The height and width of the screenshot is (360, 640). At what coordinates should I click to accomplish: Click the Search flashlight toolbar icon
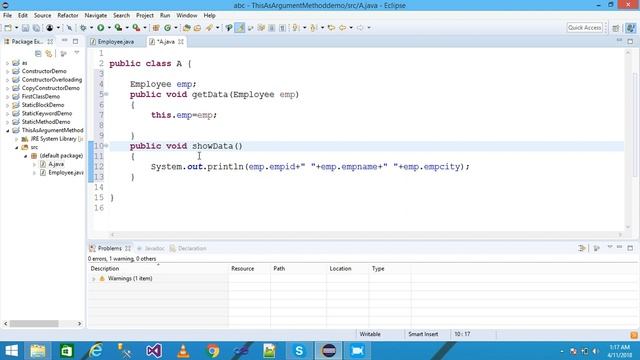[209, 28]
